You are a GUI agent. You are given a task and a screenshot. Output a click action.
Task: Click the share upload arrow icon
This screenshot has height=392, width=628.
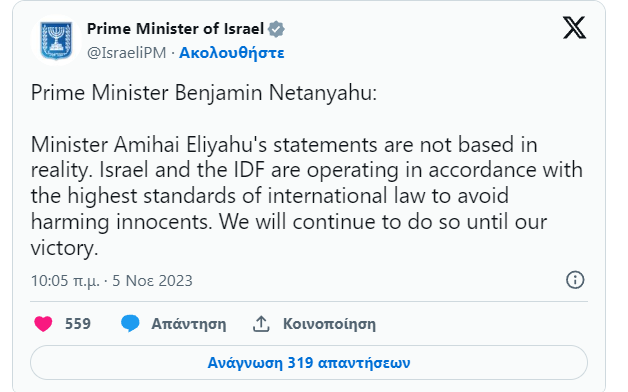pyautogui.click(x=261, y=324)
